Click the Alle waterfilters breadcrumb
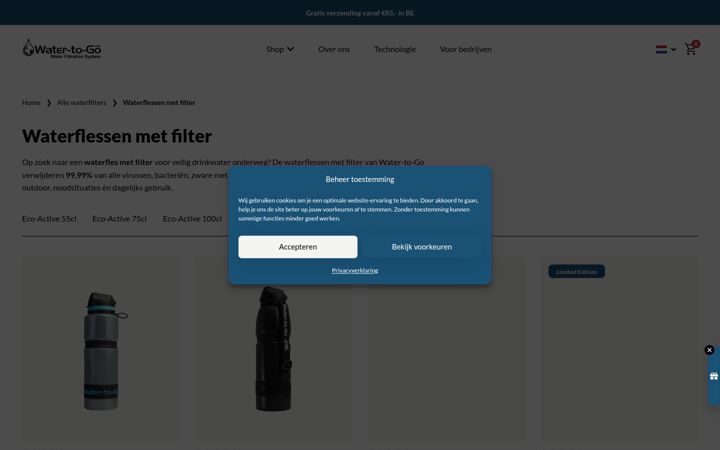This screenshot has height=450, width=720. (x=81, y=102)
